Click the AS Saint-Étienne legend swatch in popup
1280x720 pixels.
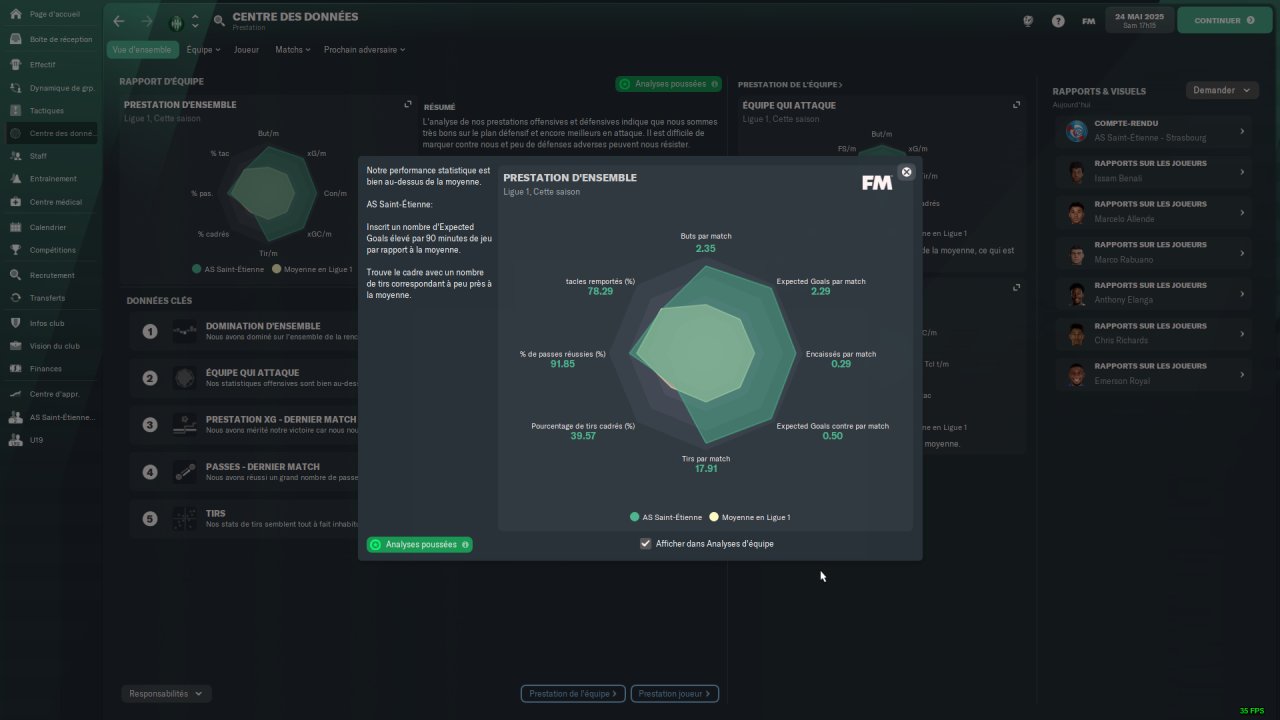point(635,517)
